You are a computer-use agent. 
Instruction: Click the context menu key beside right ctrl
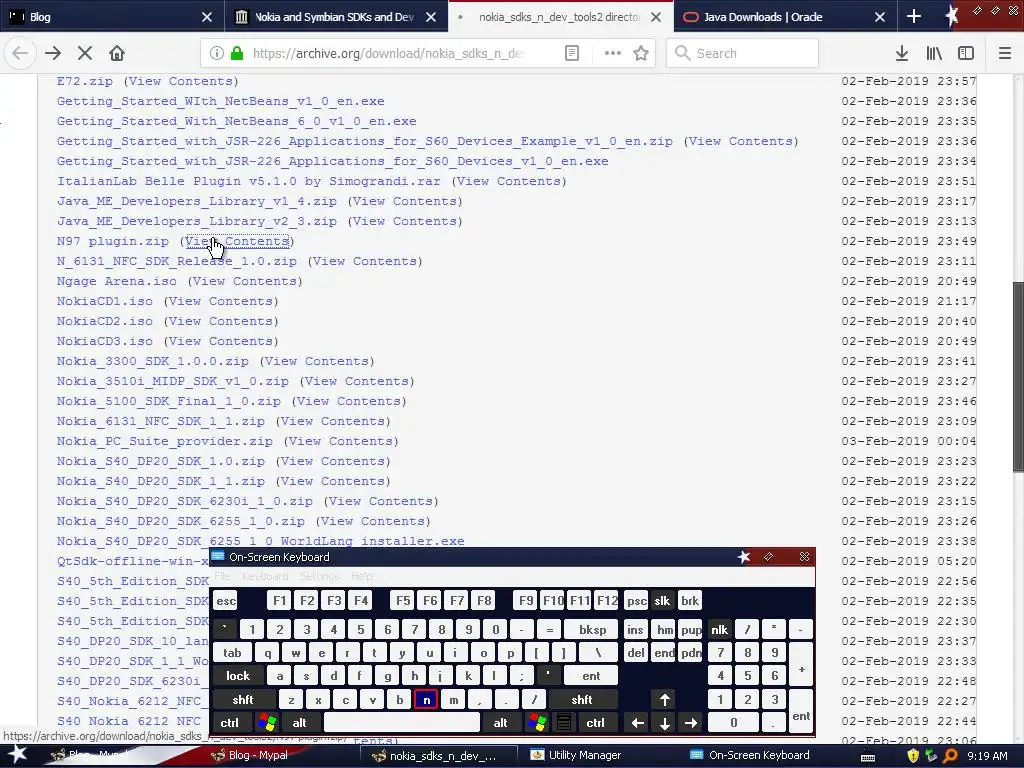click(x=564, y=723)
